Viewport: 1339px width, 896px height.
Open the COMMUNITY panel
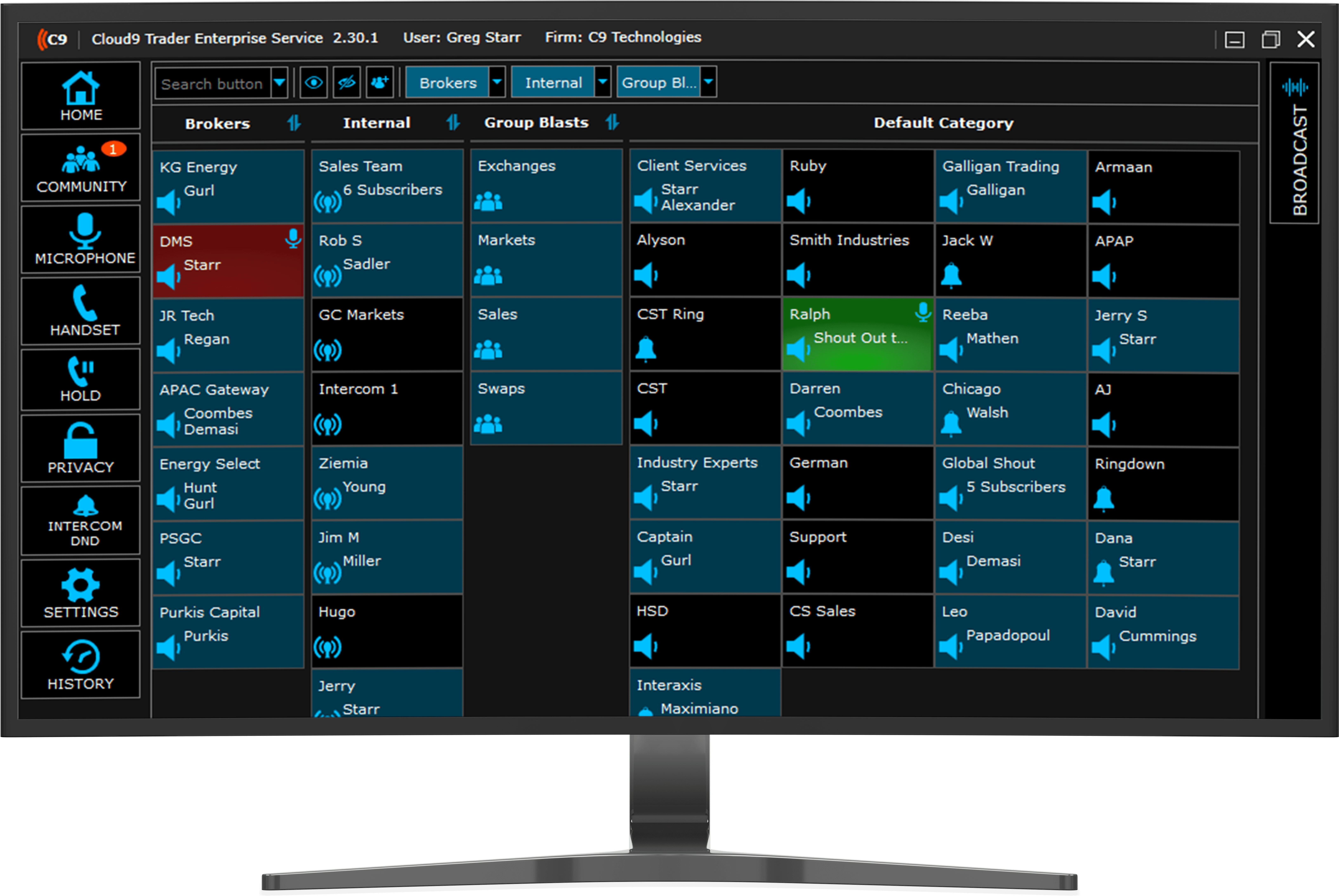[x=81, y=167]
